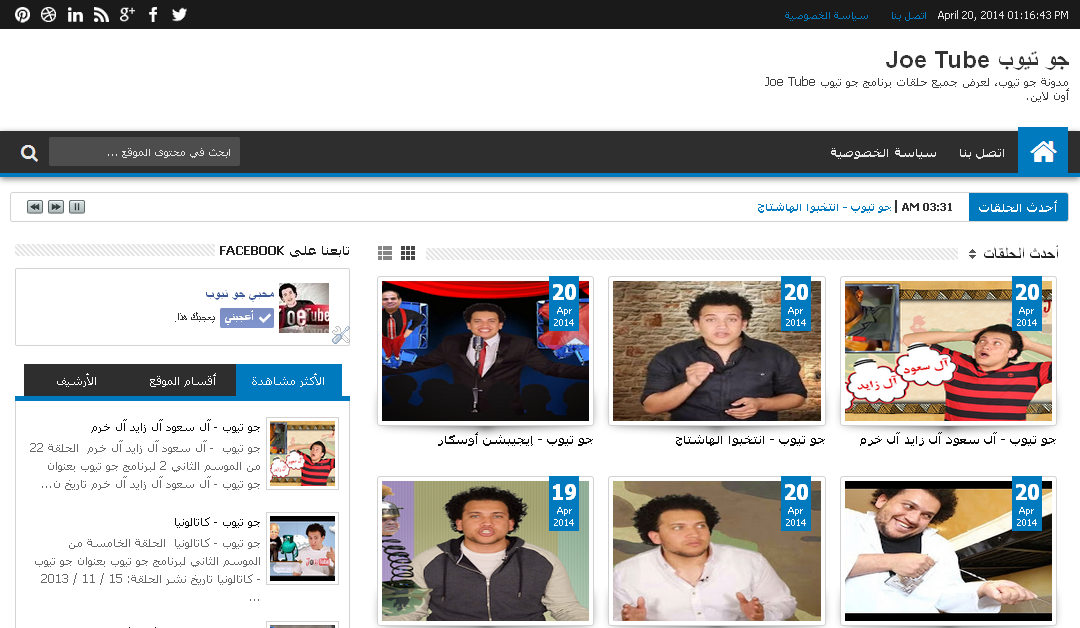Open the Pinterest social icon
Viewport: 1080px width, 628px height.
click(22, 14)
